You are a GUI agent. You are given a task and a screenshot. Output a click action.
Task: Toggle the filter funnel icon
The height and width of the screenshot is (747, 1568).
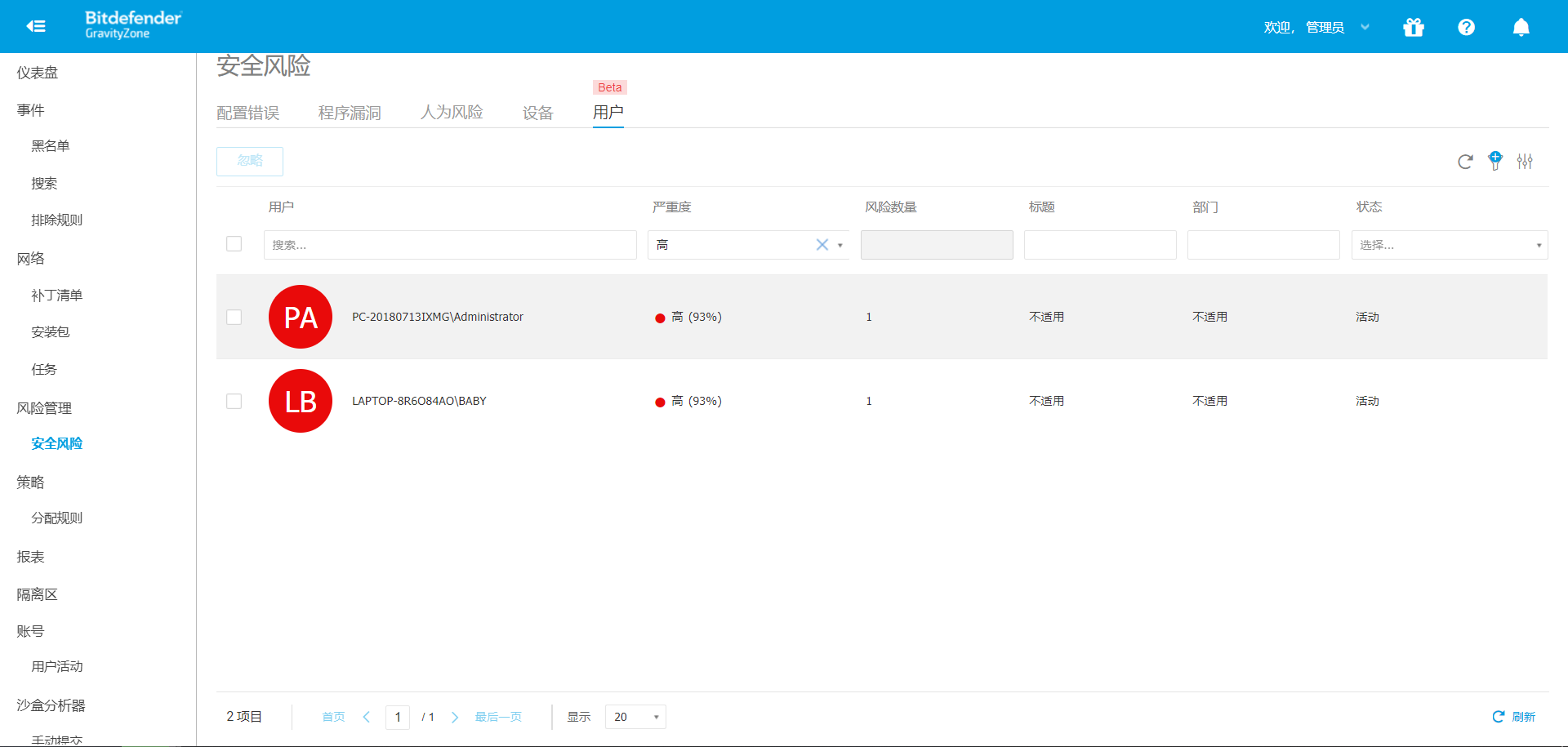(x=1495, y=161)
